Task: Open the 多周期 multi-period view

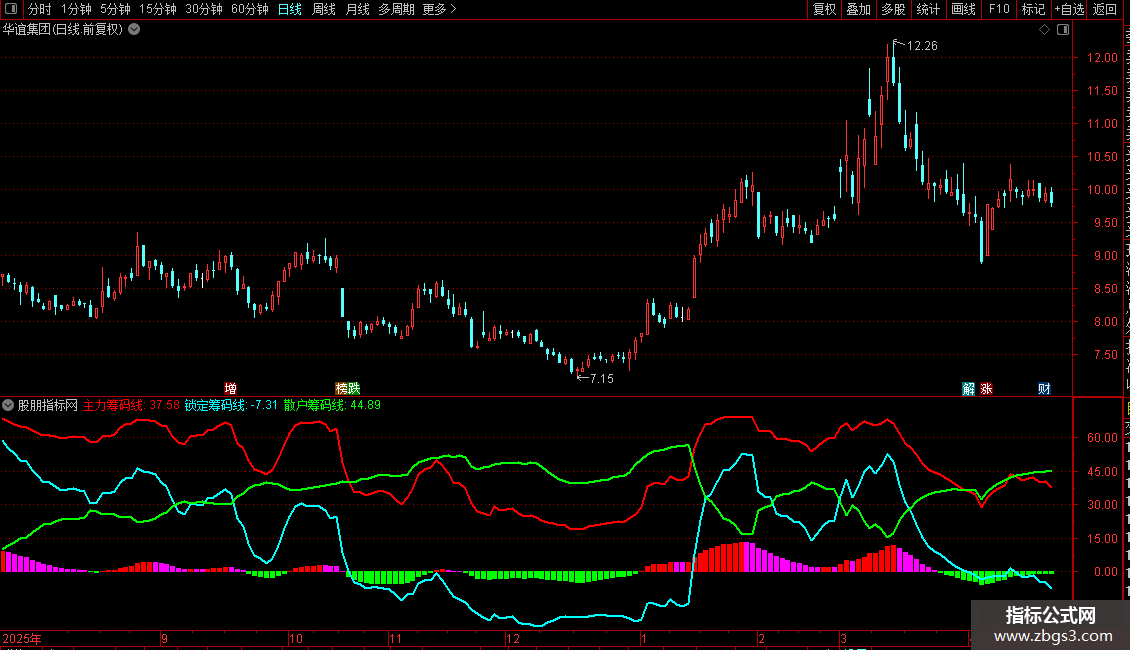Action: (x=396, y=9)
